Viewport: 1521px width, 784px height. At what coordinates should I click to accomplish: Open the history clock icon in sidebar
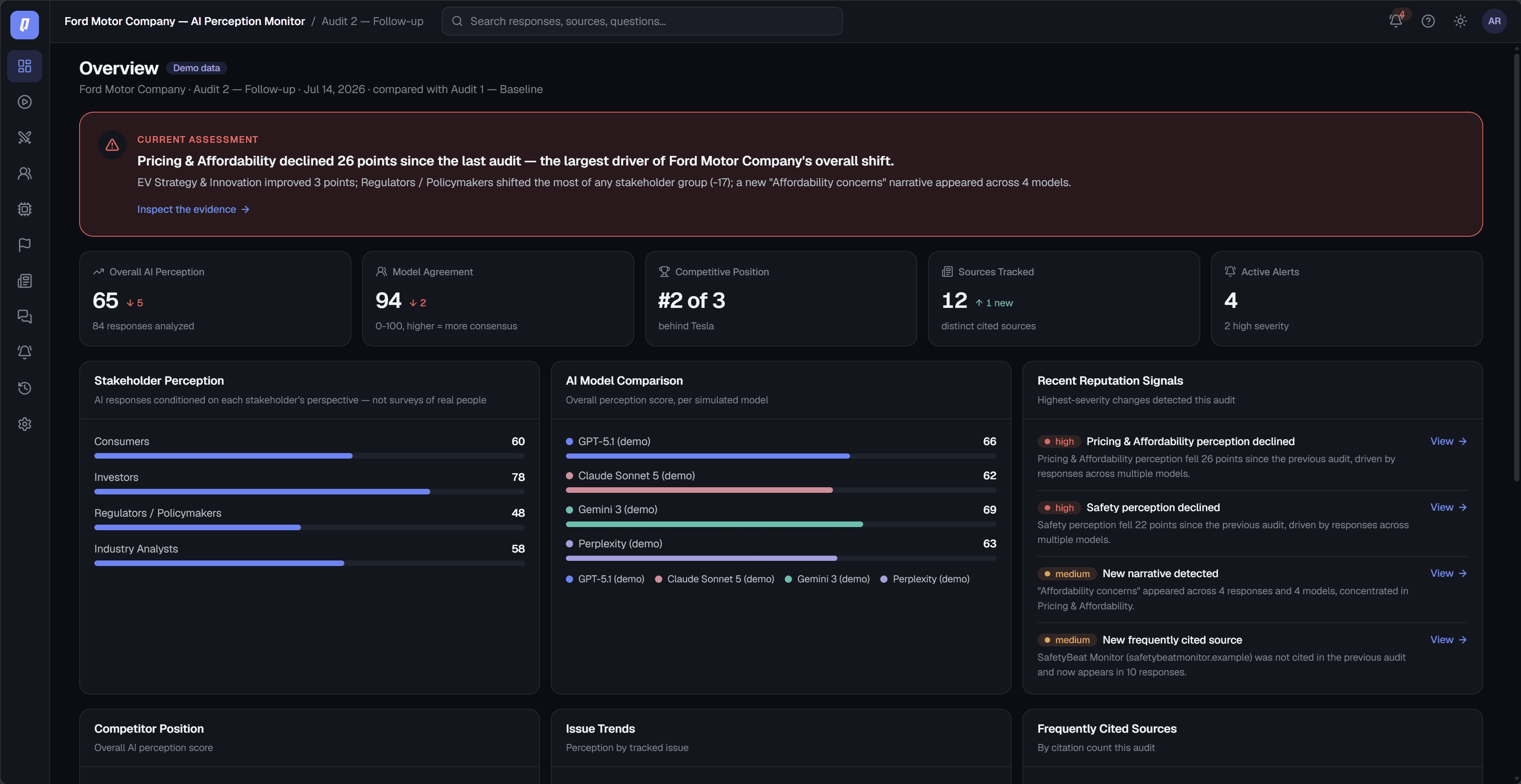tap(25, 388)
